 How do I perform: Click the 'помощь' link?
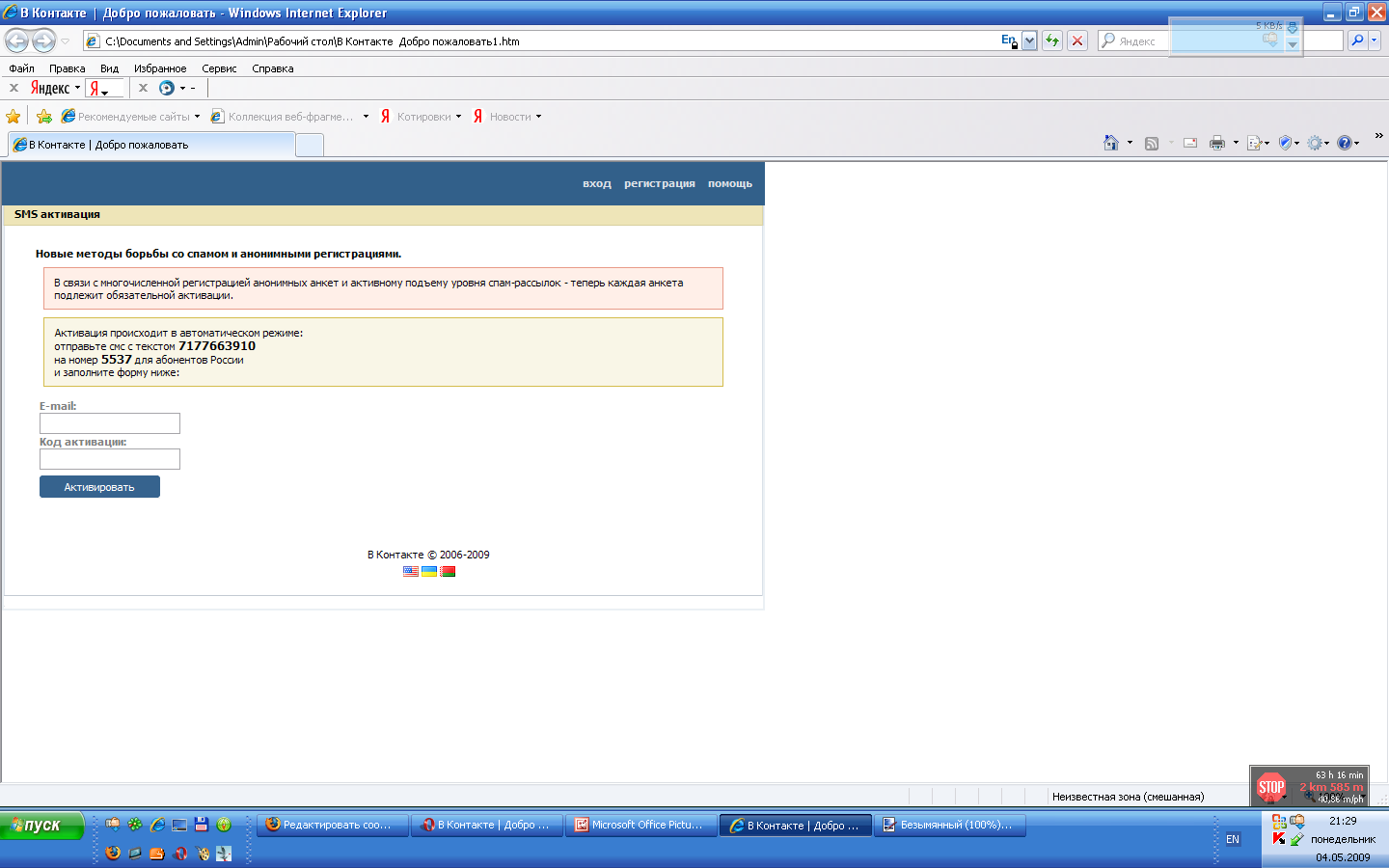(730, 183)
